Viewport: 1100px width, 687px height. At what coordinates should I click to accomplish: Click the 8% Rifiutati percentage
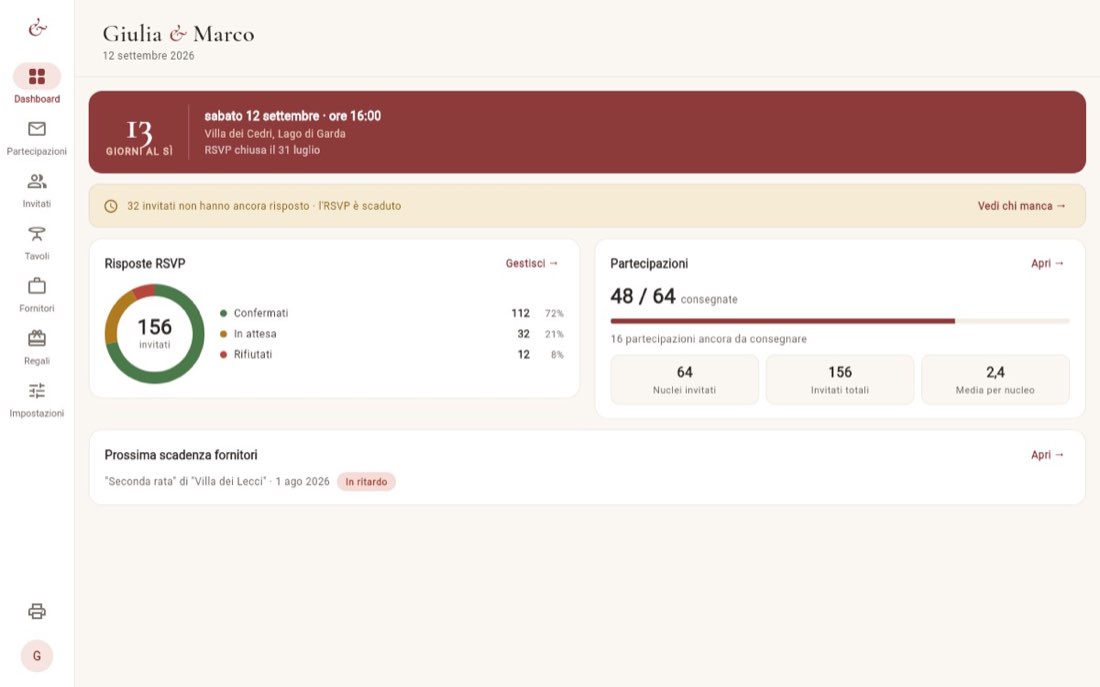click(557, 355)
